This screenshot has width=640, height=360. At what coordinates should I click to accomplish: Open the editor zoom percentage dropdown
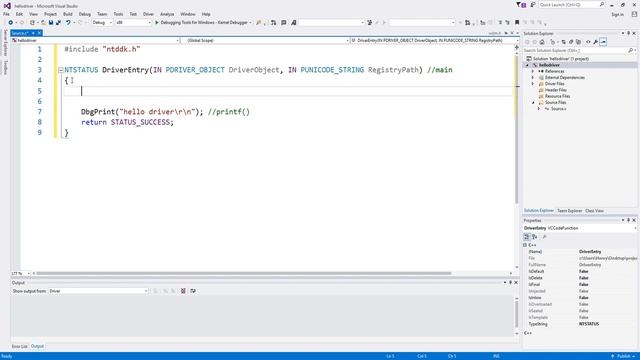tap(21, 273)
